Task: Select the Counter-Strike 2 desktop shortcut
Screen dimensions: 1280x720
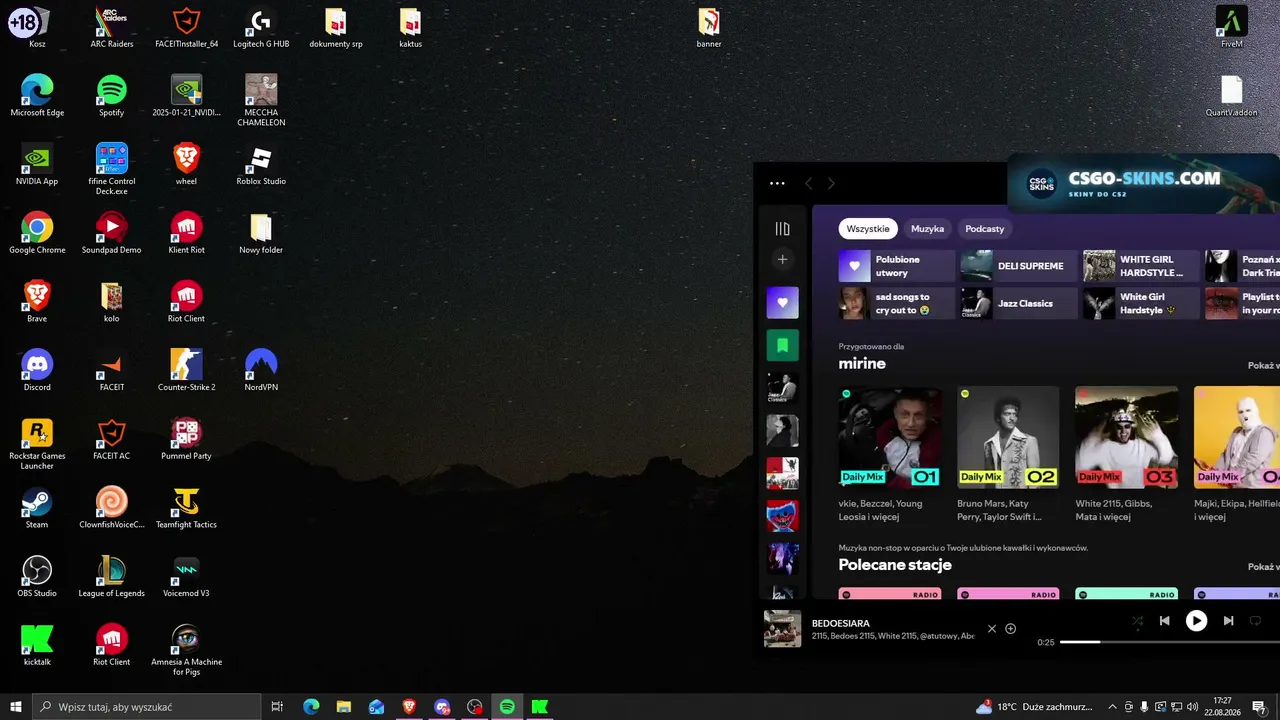Action: (186, 371)
